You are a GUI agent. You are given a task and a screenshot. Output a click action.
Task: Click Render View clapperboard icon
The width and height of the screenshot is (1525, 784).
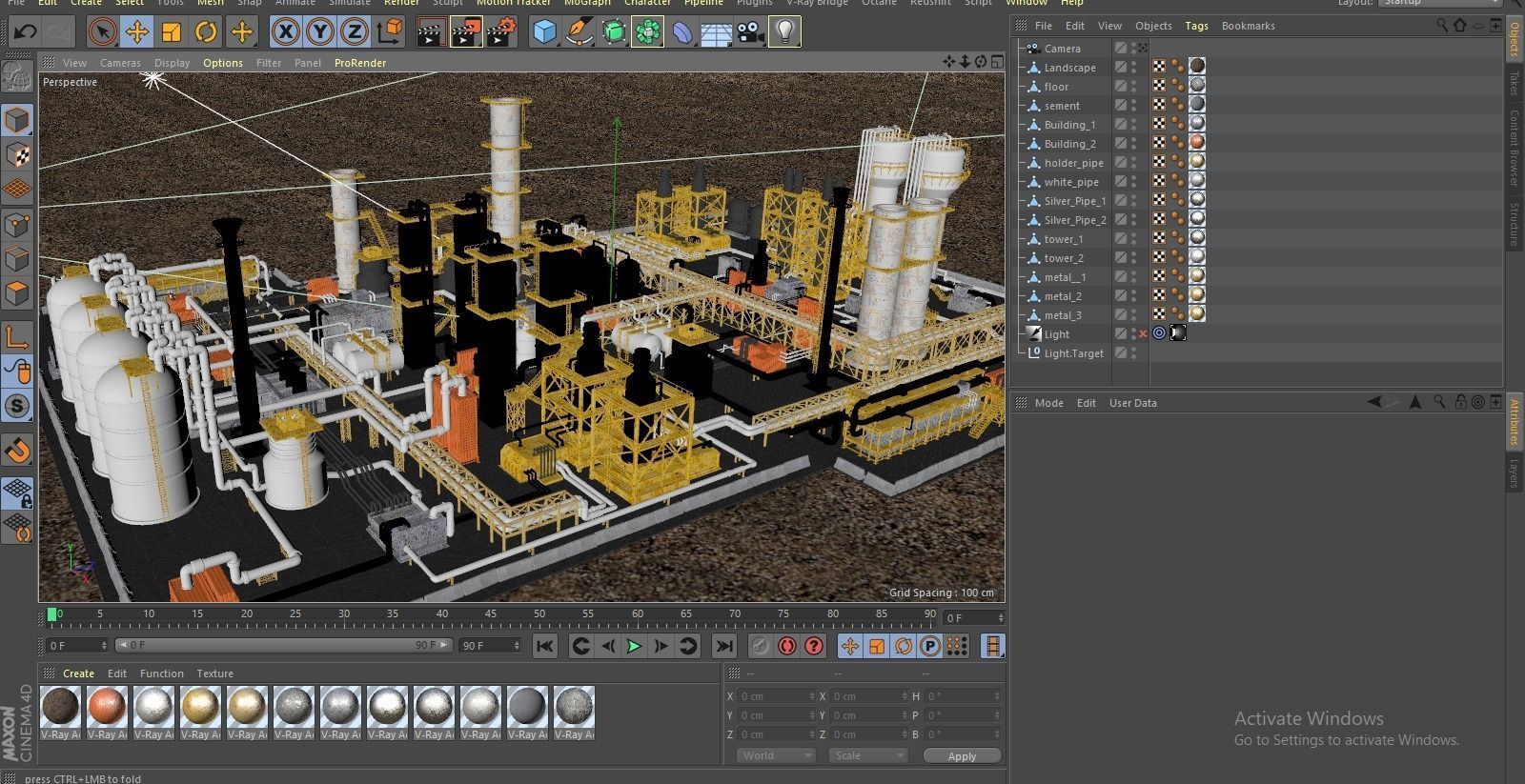[431, 31]
